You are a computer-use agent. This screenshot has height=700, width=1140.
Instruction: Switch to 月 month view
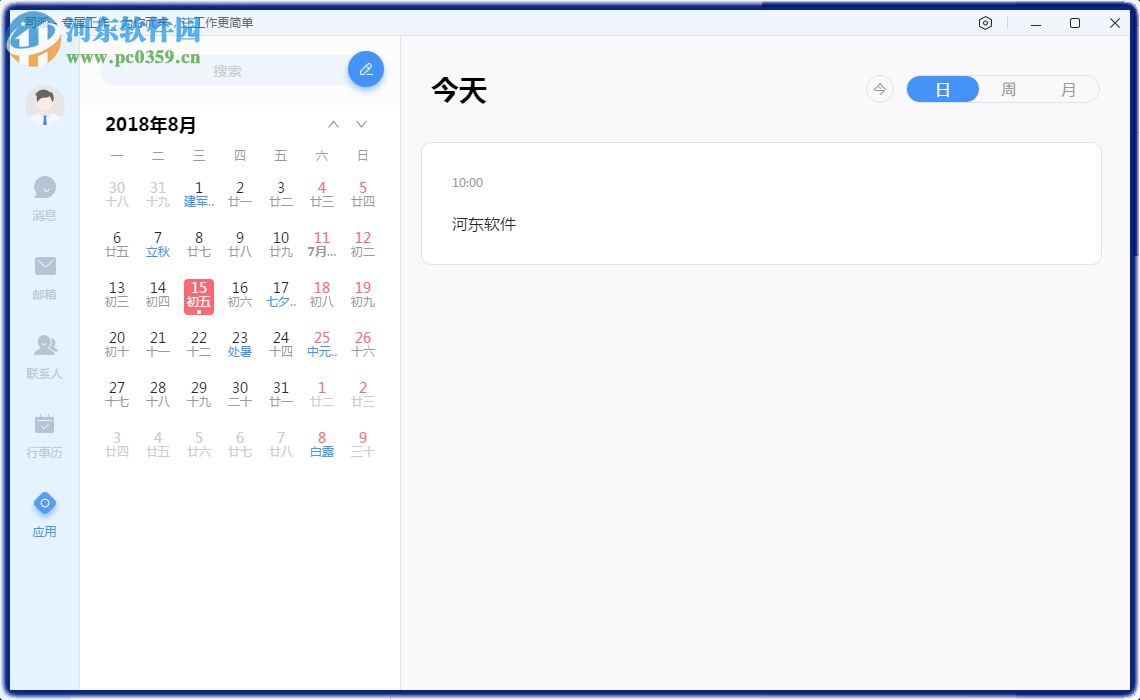pos(1070,89)
